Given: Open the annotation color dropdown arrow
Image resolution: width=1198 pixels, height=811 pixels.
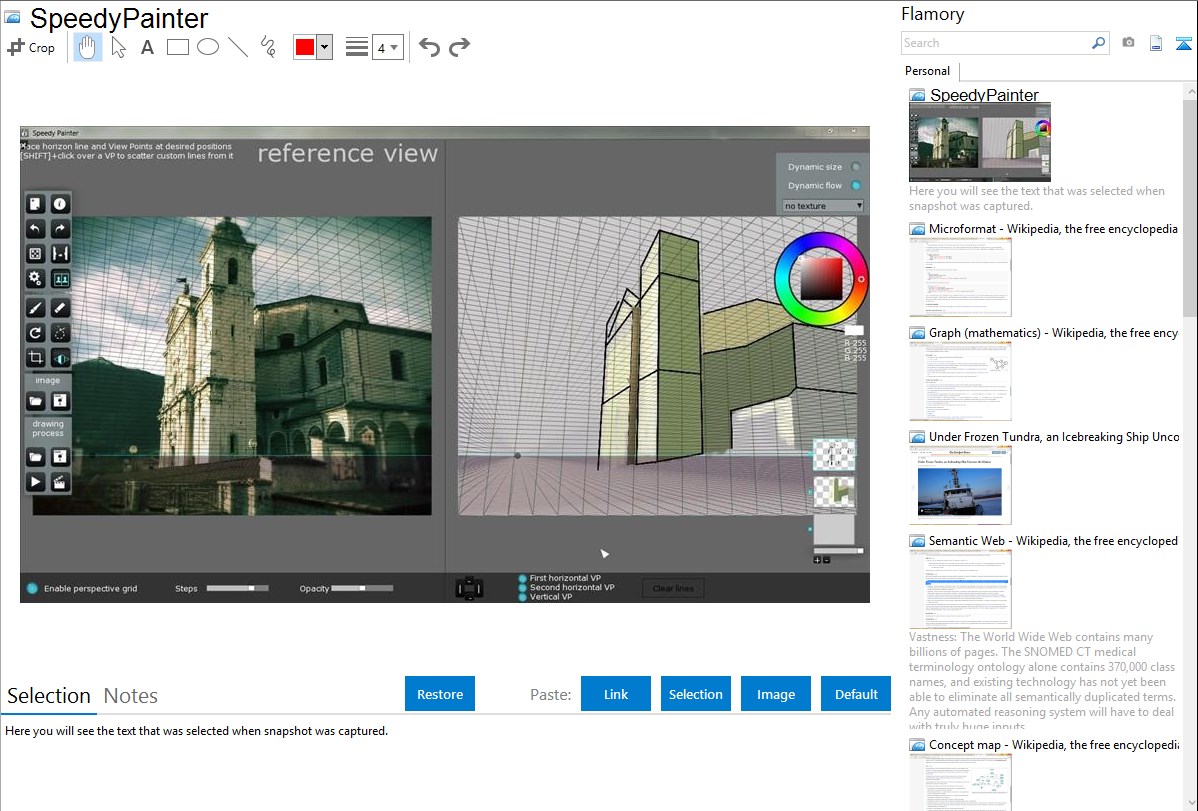Looking at the screenshot, I should coord(324,47).
